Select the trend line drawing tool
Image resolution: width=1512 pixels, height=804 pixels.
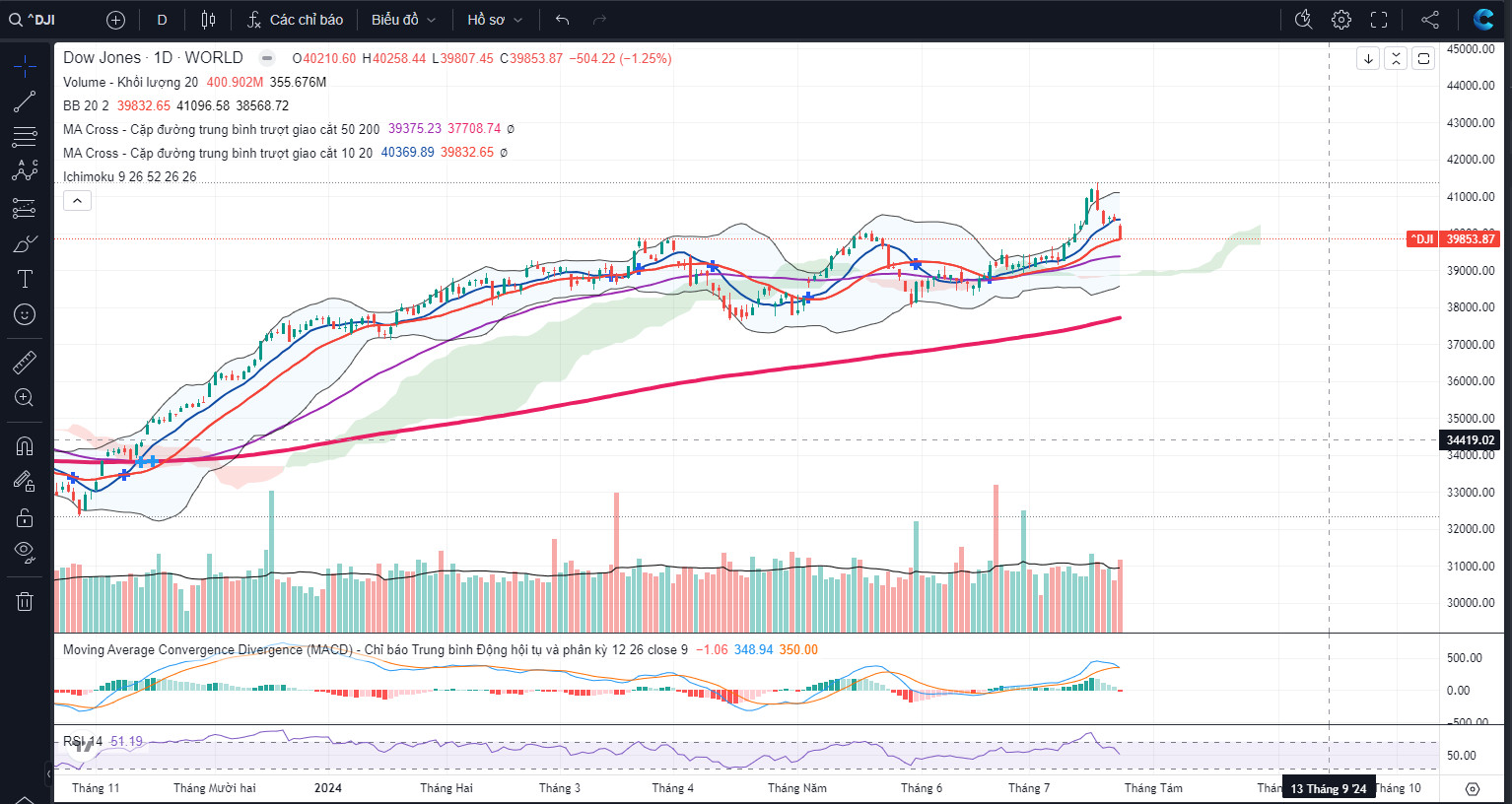25,101
